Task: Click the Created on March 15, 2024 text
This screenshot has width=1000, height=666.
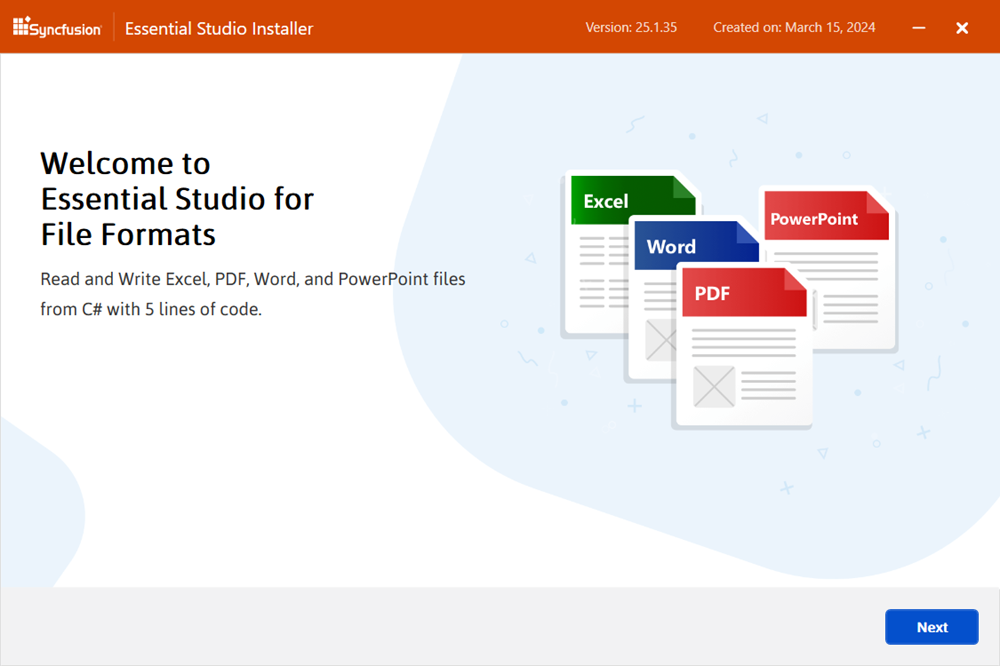Action: click(x=794, y=27)
